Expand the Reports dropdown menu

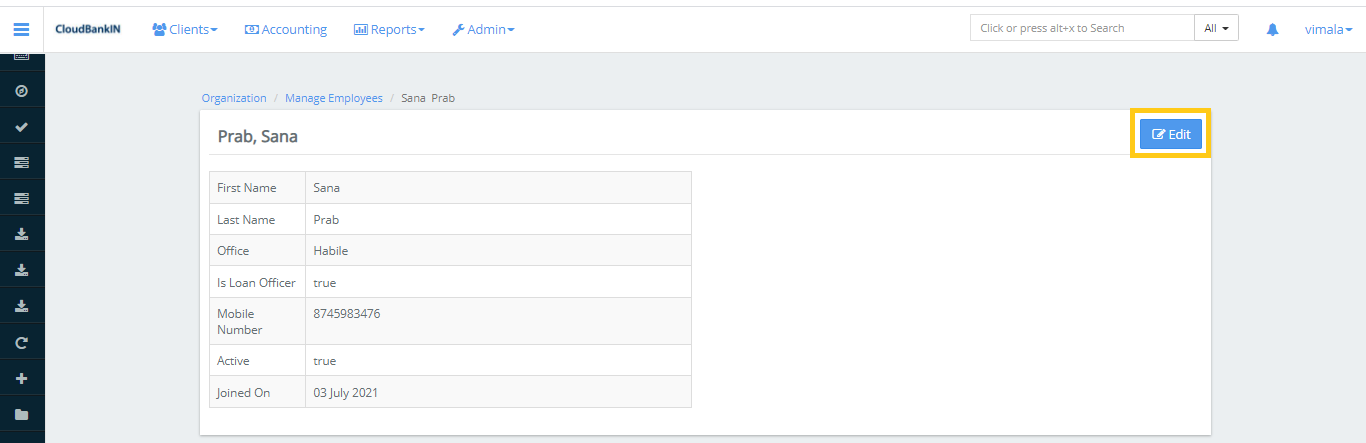click(389, 30)
